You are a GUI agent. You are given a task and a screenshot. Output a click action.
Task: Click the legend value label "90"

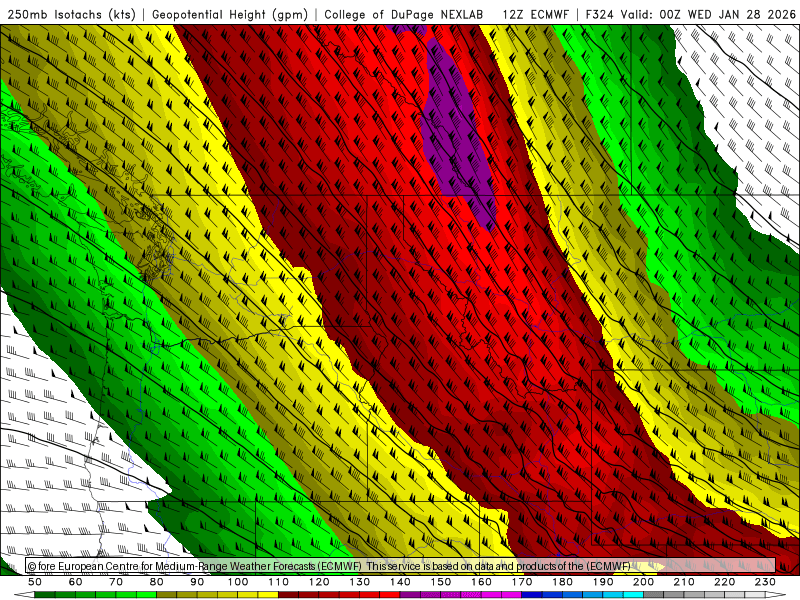197,582
